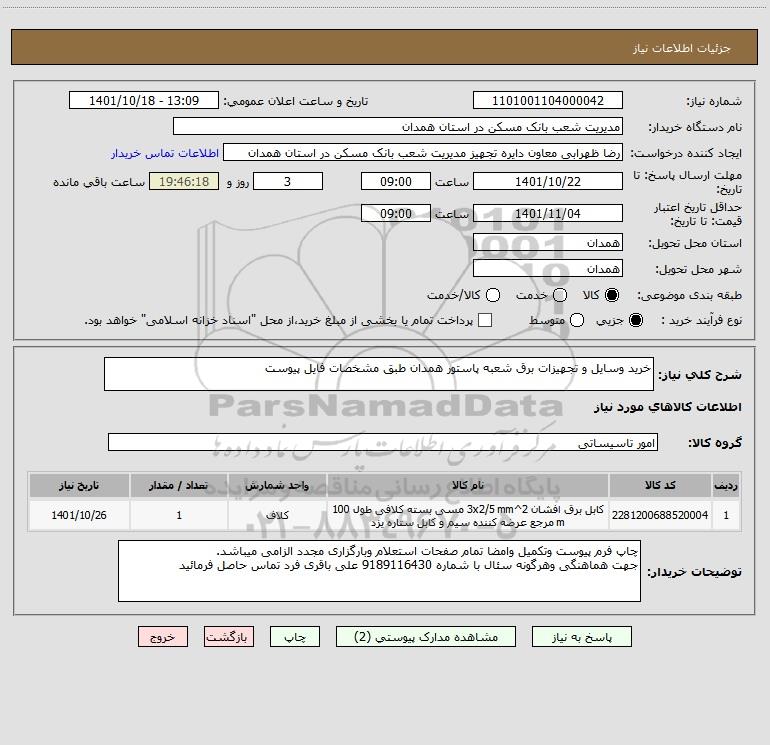The image size is (770, 745).
Task: Click the شماره نیاز number field
Action: (548, 101)
